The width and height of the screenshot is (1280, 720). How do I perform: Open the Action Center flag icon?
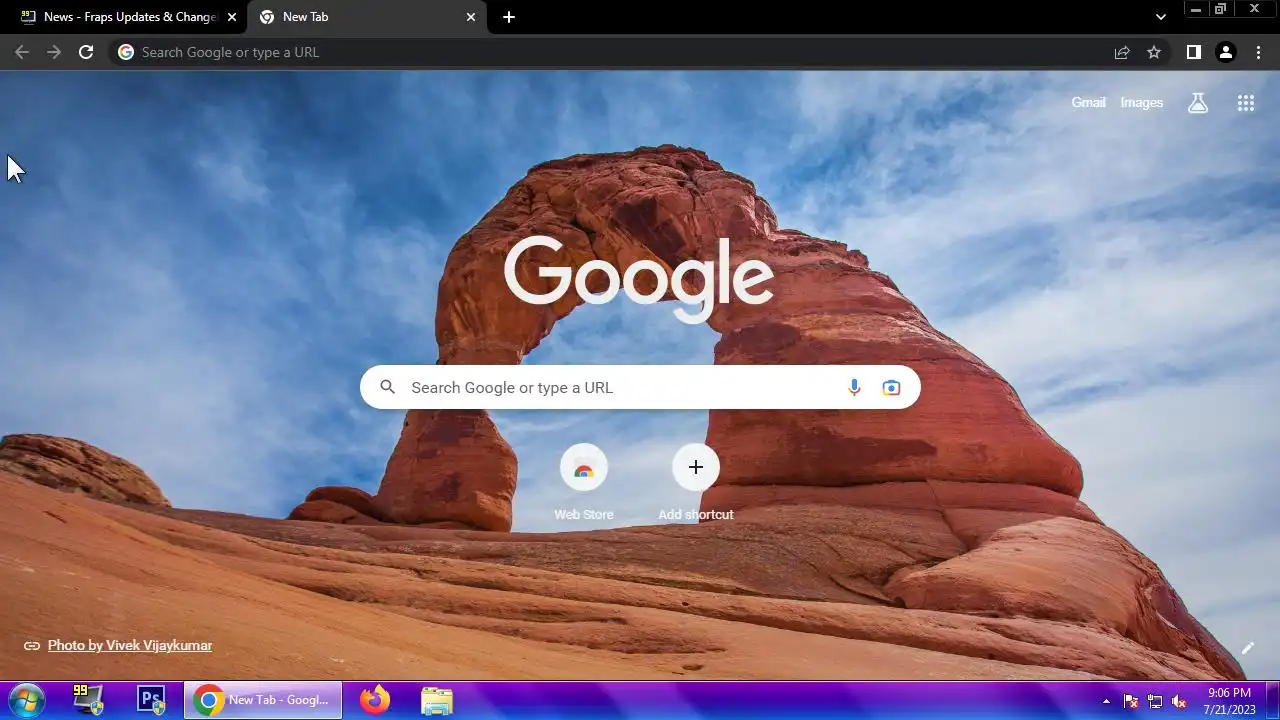coord(1131,701)
